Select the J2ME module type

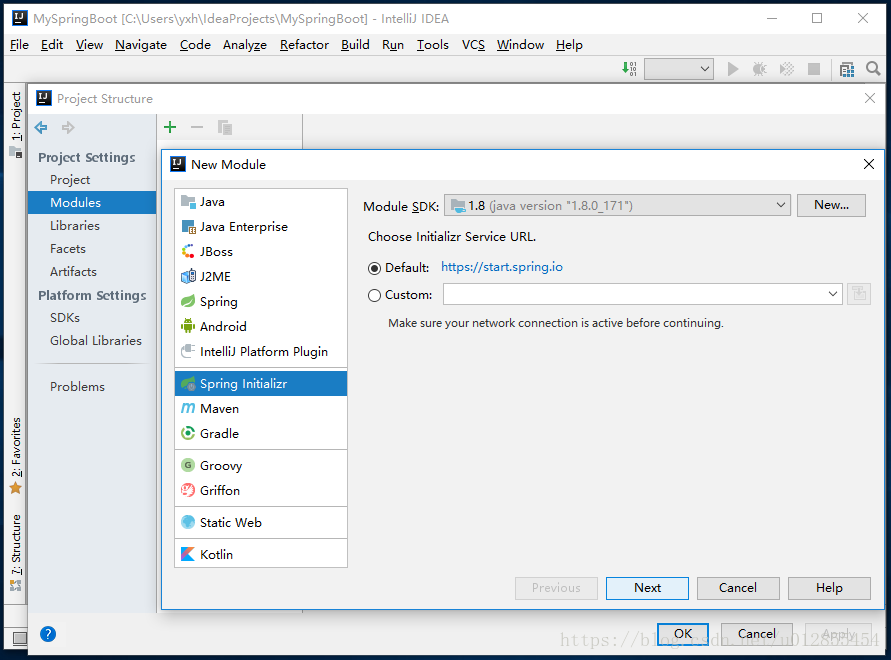[x=261, y=277]
